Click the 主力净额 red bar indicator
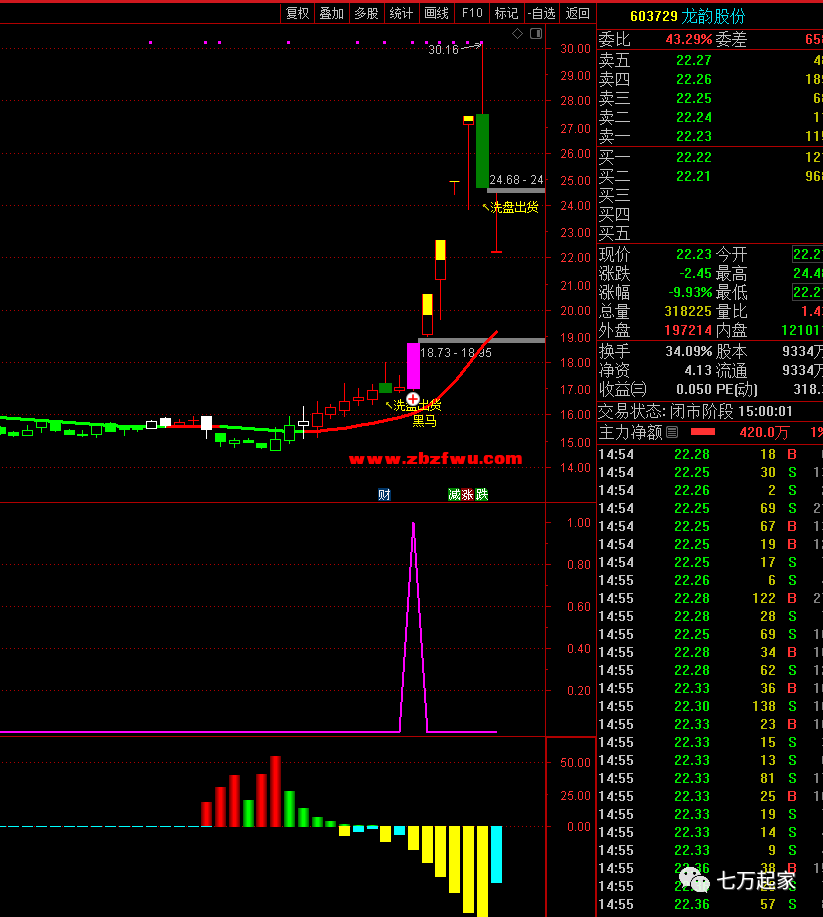This screenshot has height=917, width=823. [x=703, y=432]
